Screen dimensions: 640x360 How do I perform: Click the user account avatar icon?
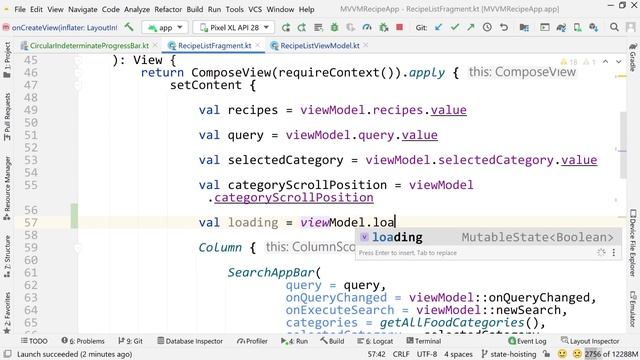pyautogui.click(x=630, y=27)
